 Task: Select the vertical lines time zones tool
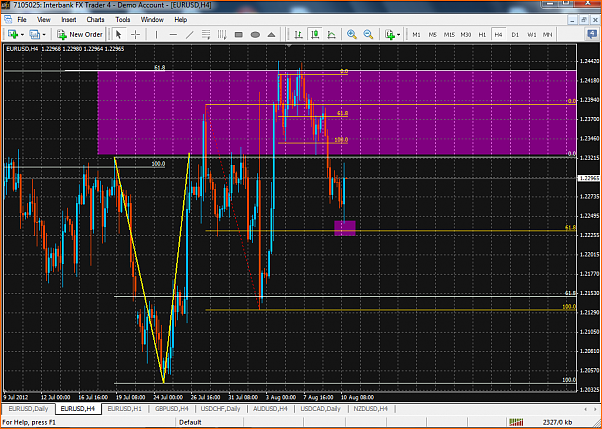[222, 35]
